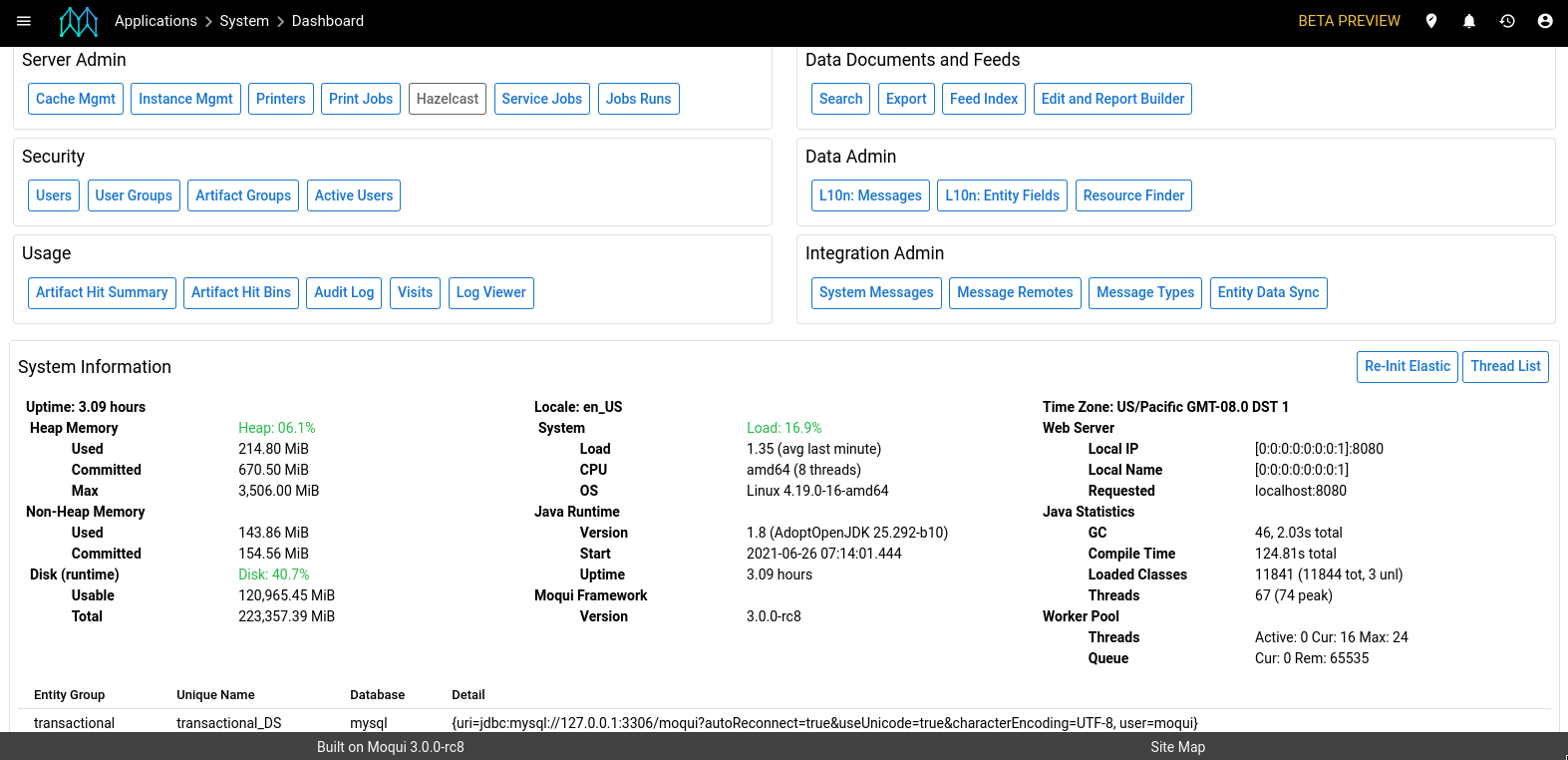The height and width of the screenshot is (760, 1568).
Task: Open the Thread List
Action: (x=1505, y=367)
